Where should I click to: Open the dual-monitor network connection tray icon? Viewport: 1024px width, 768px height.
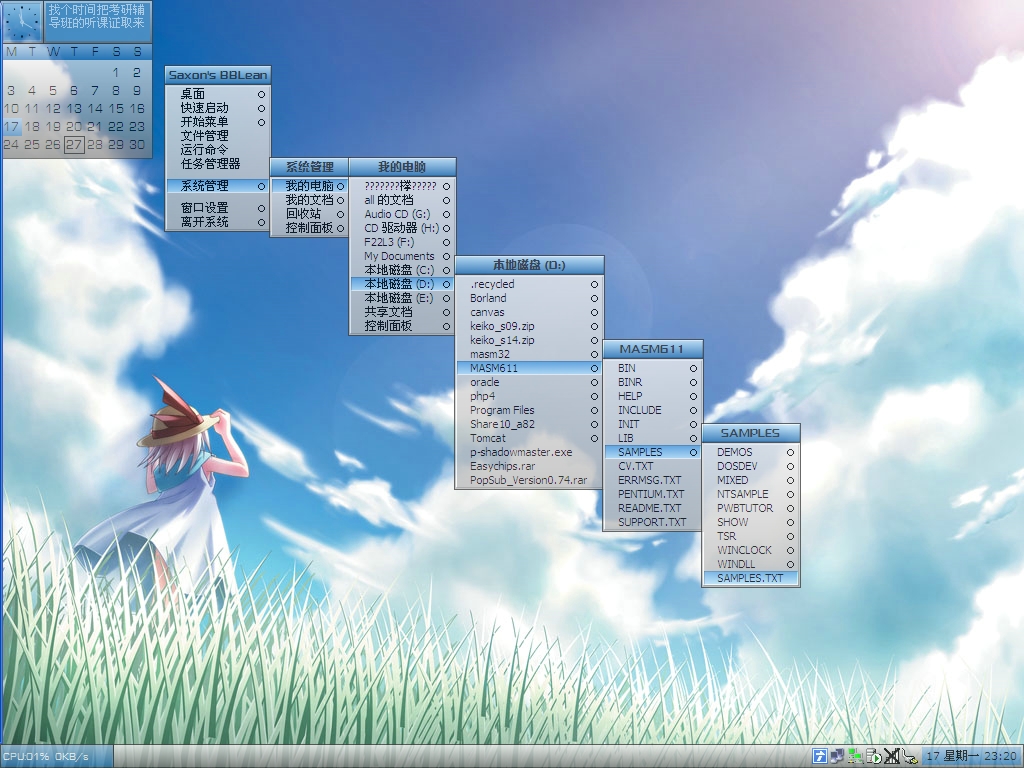pyautogui.click(x=837, y=756)
